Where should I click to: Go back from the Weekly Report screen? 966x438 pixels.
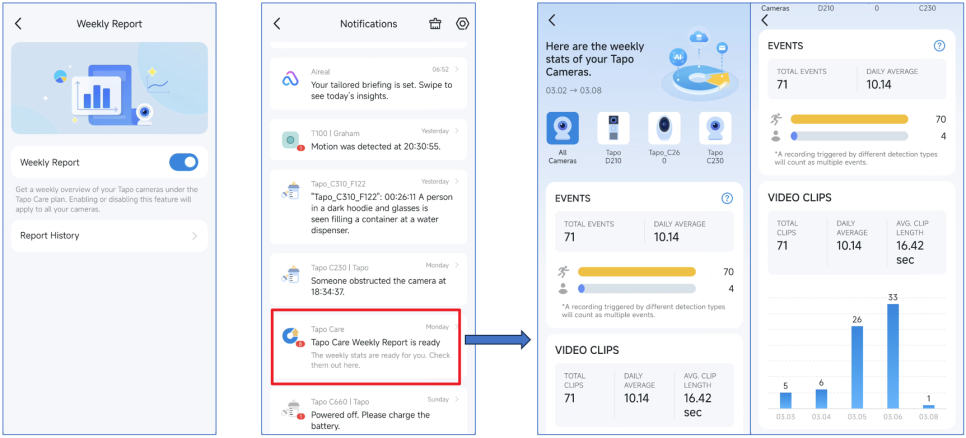tap(18, 23)
